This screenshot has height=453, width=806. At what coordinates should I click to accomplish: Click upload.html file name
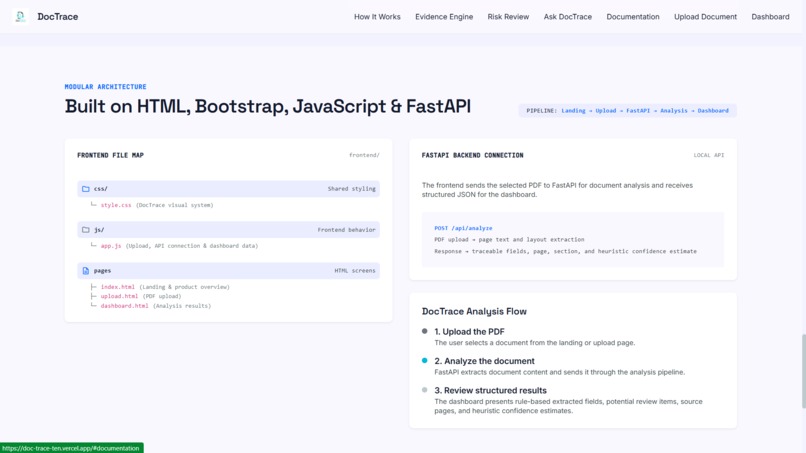[x=119, y=296]
